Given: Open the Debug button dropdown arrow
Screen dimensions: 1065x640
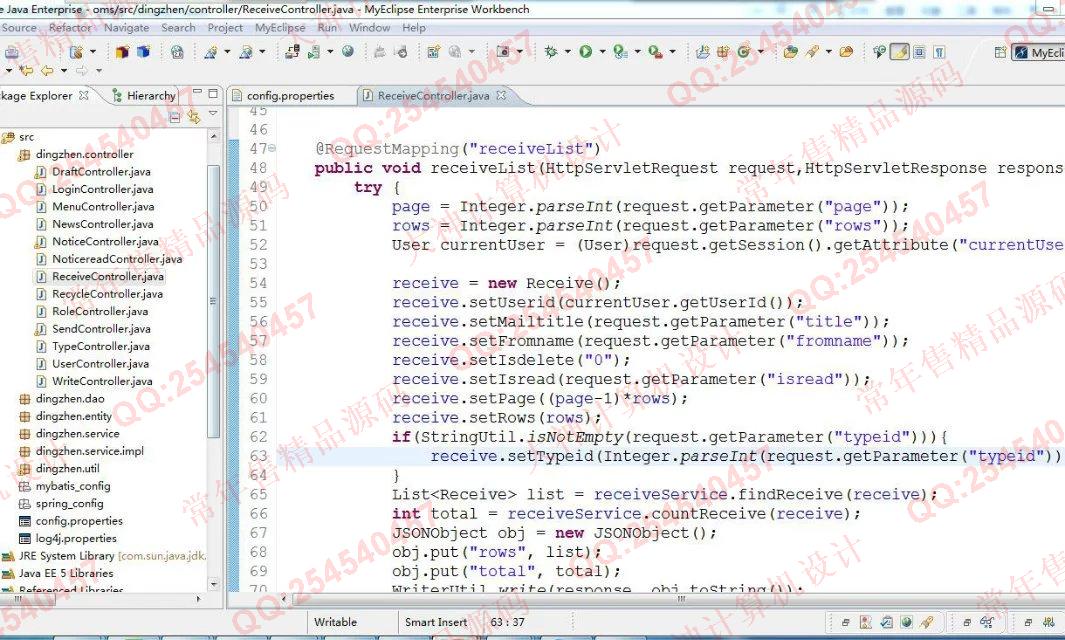Looking at the screenshot, I should 567,52.
